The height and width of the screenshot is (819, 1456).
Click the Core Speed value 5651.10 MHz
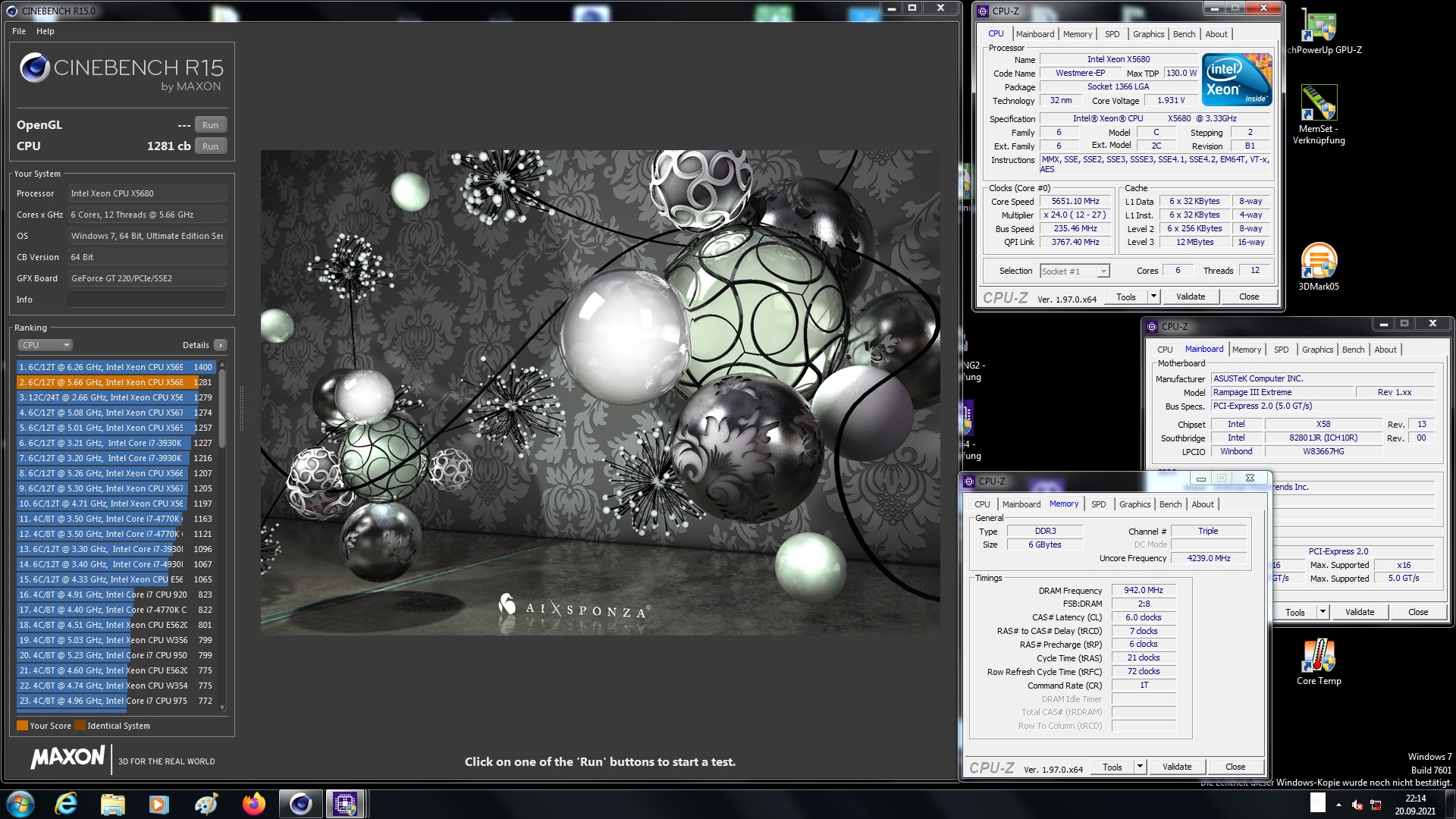coord(1075,201)
